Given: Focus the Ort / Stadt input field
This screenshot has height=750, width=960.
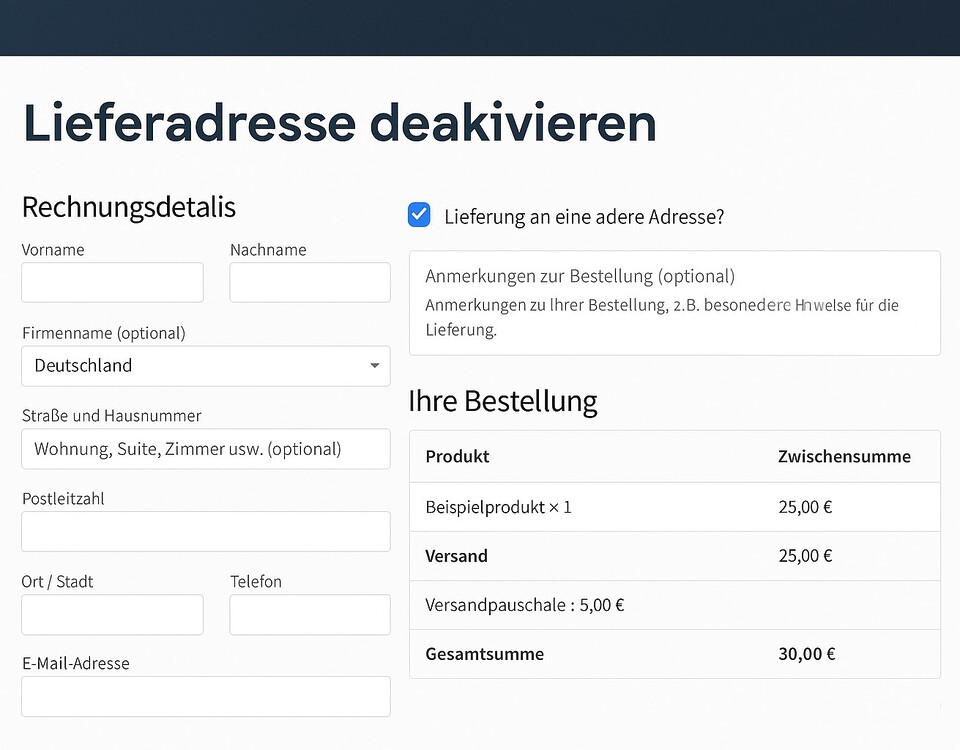Looking at the screenshot, I should [x=113, y=615].
